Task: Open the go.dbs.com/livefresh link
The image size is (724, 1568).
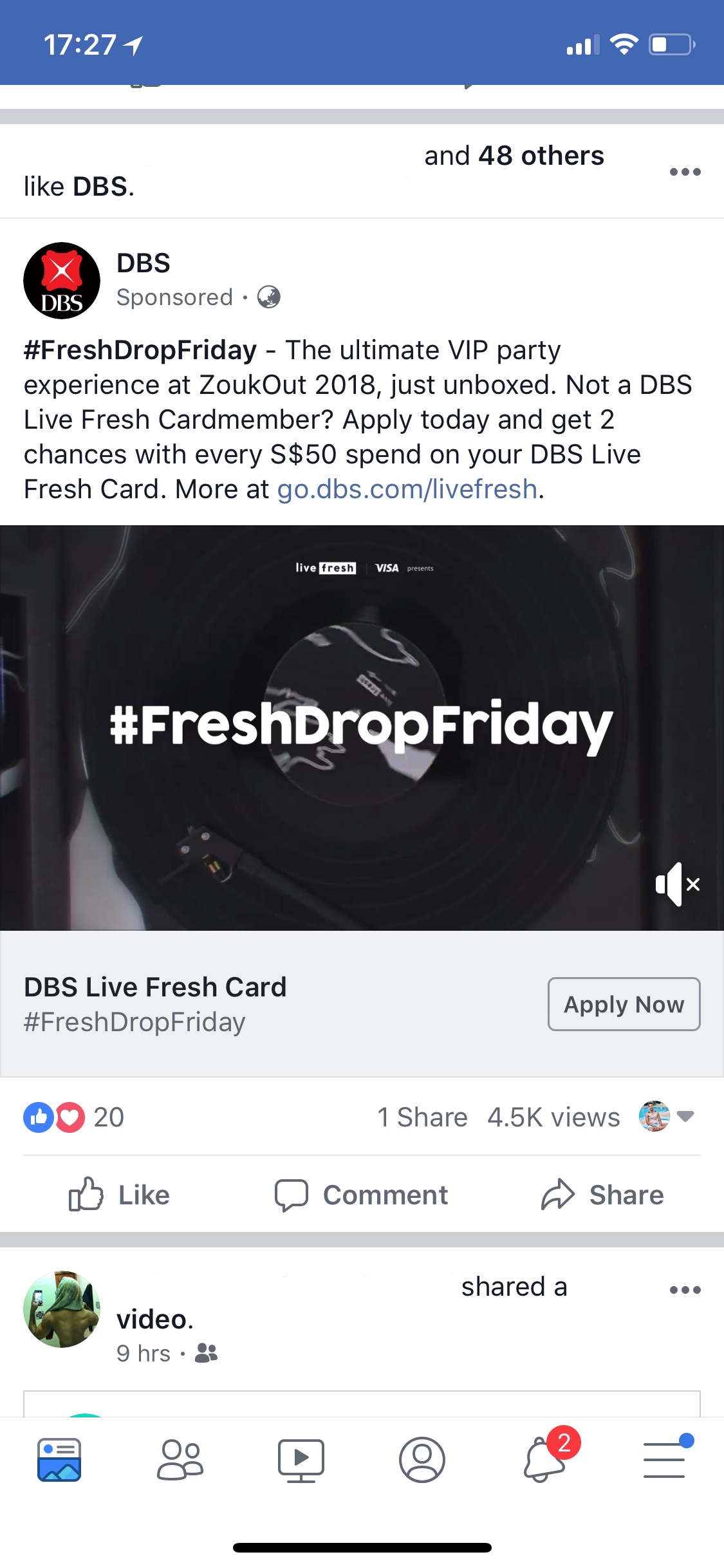Action: pos(407,489)
